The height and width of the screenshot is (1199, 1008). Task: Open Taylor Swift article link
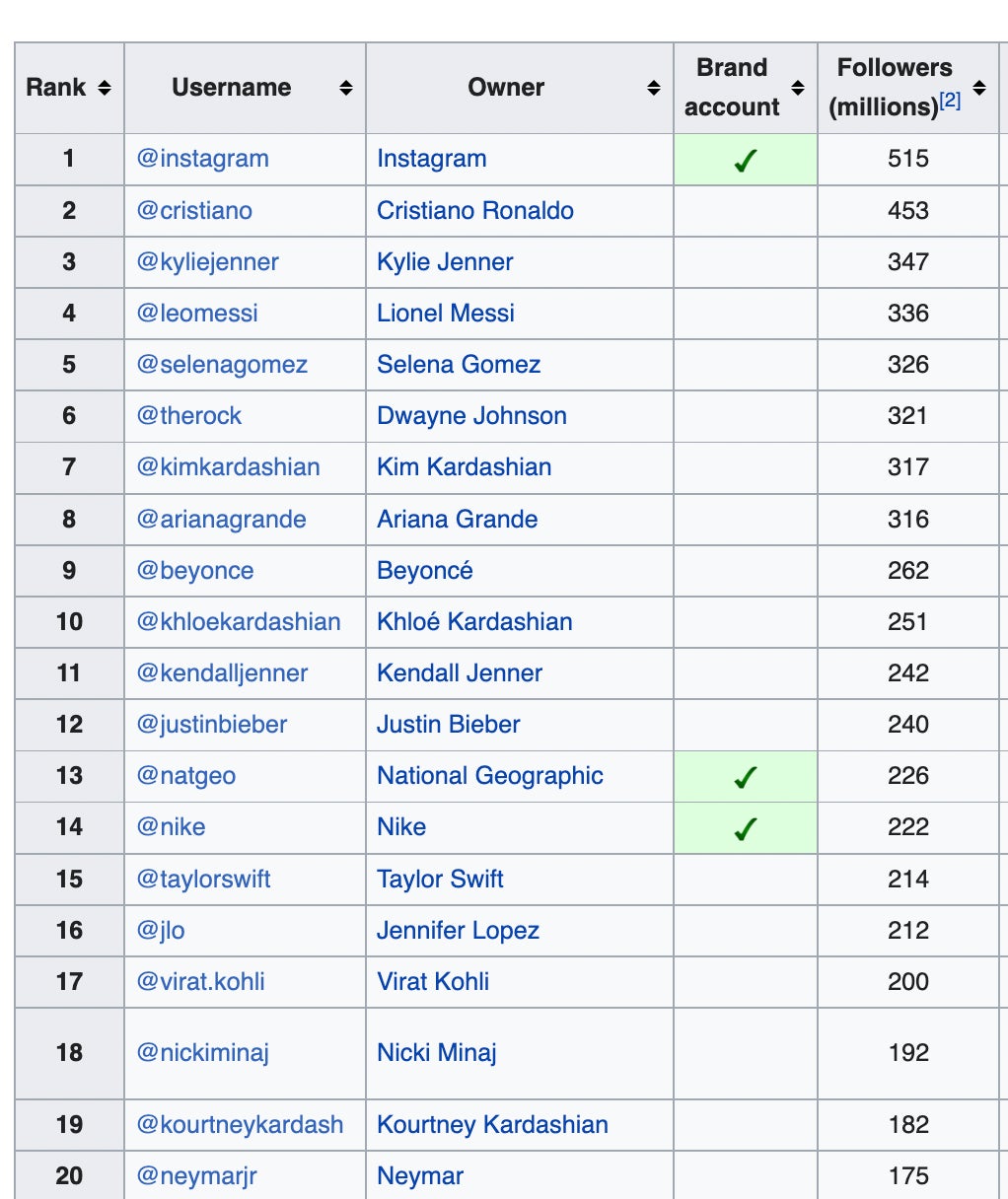coord(440,879)
